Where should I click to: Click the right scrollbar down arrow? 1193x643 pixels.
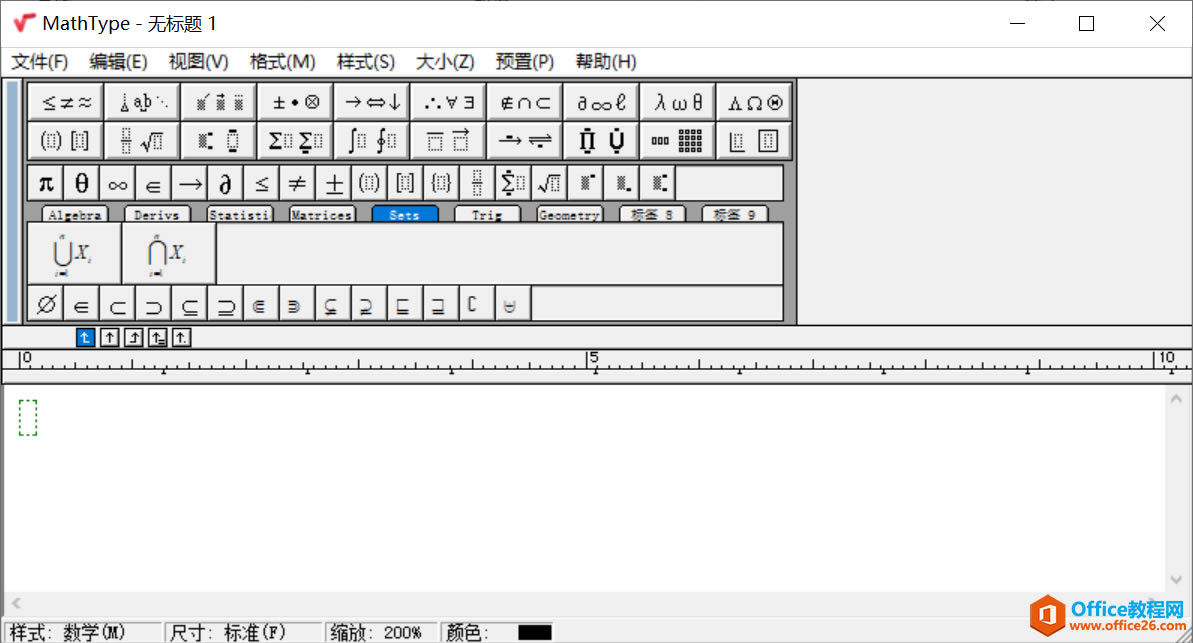tap(1177, 578)
